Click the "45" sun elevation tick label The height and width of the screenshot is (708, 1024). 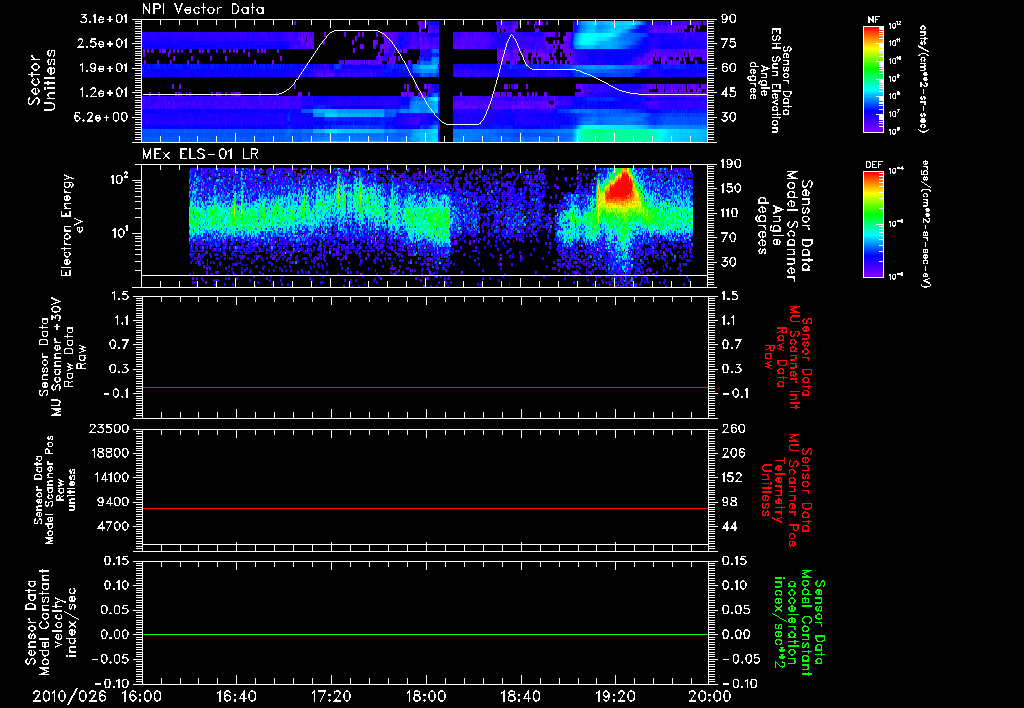point(729,93)
